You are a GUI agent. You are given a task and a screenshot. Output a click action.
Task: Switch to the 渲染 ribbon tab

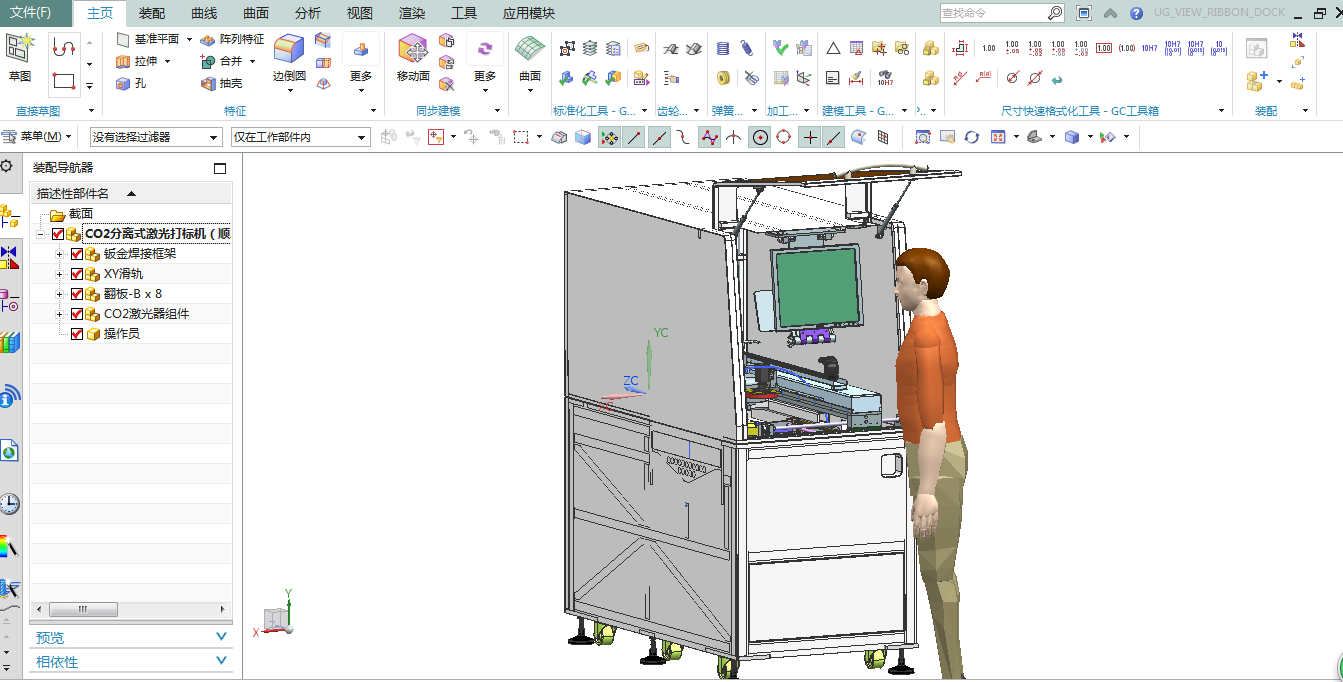coord(412,13)
